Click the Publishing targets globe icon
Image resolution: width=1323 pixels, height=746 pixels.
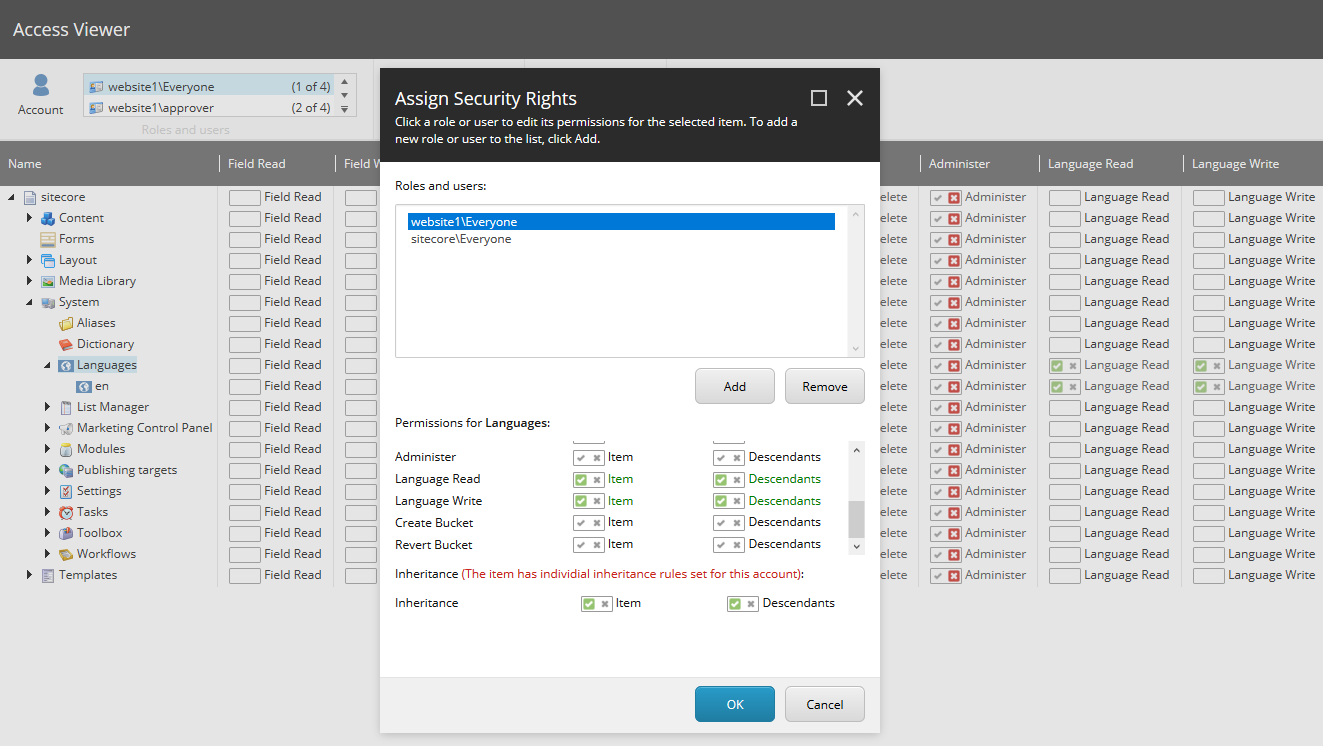pos(66,470)
